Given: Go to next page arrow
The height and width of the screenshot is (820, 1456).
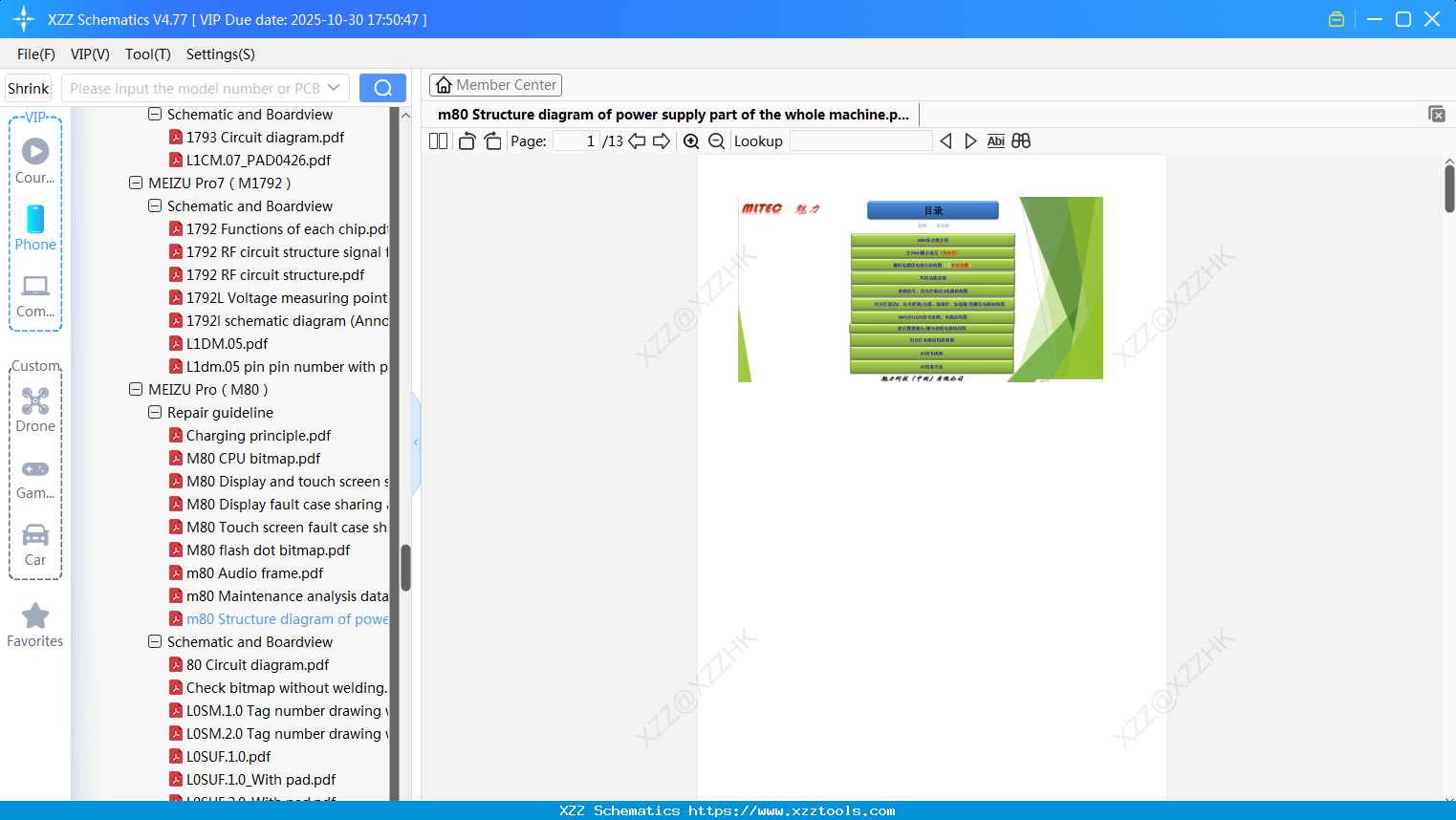Looking at the screenshot, I should click(662, 141).
